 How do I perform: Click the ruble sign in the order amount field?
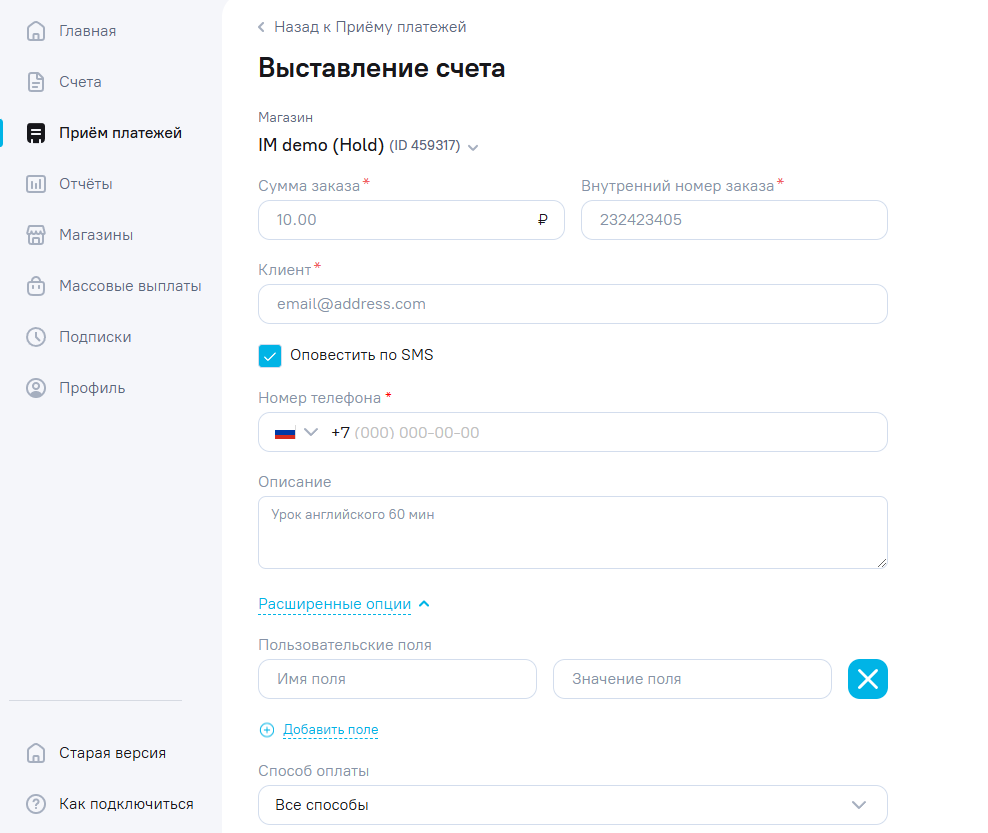(x=543, y=220)
